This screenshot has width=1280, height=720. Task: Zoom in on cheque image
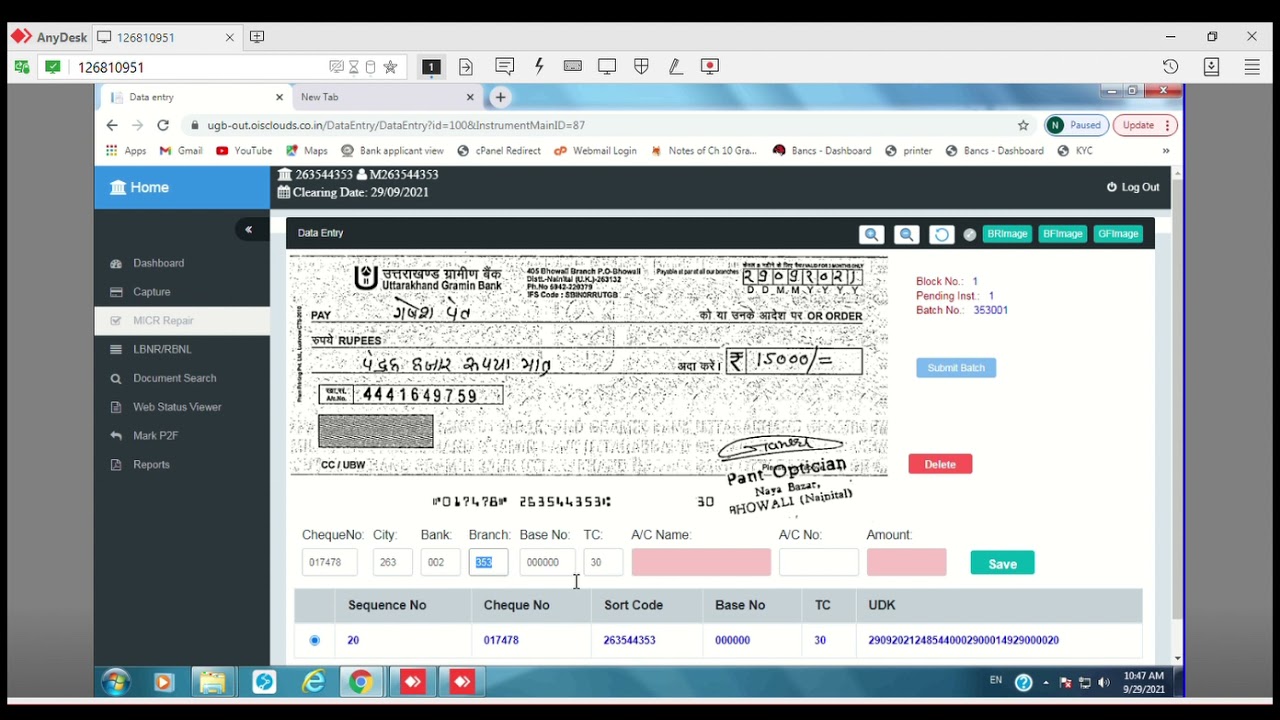[x=871, y=234]
